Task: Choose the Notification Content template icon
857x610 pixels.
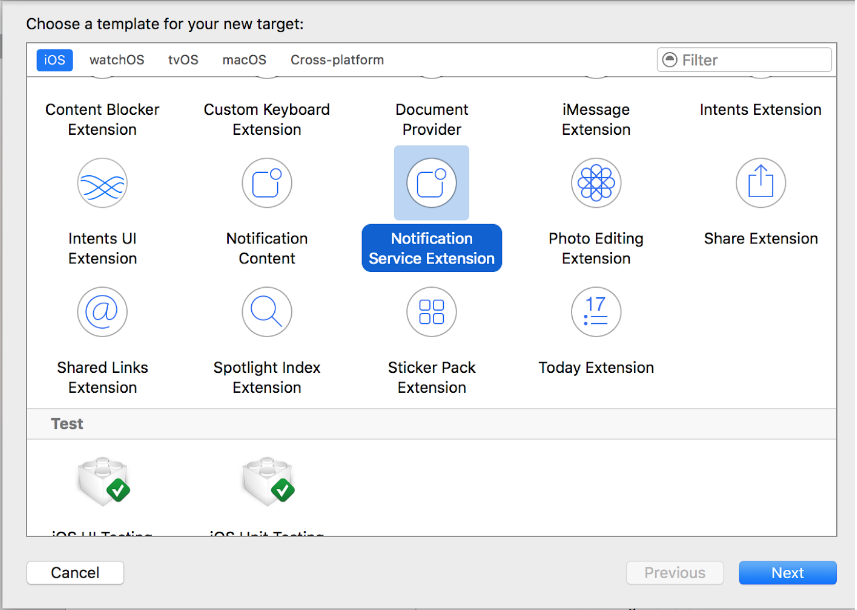Action: point(267,183)
